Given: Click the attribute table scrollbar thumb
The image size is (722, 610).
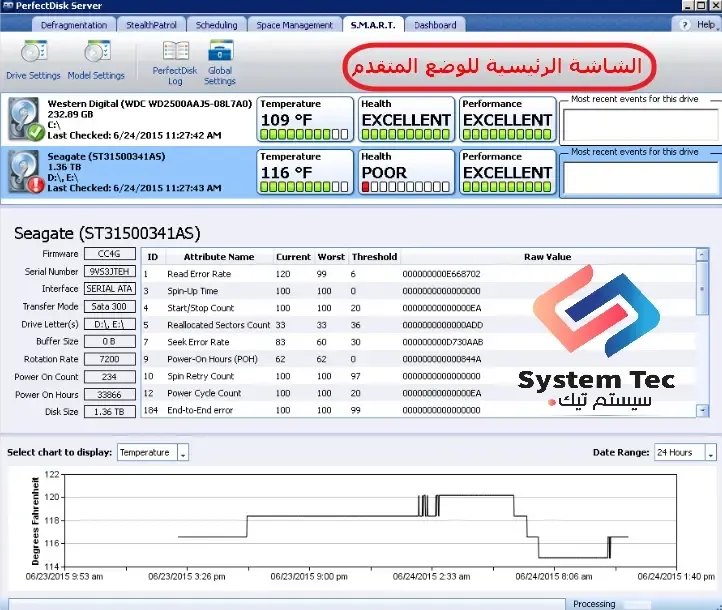Looking at the screenshot, I should [x=702, y=288].
